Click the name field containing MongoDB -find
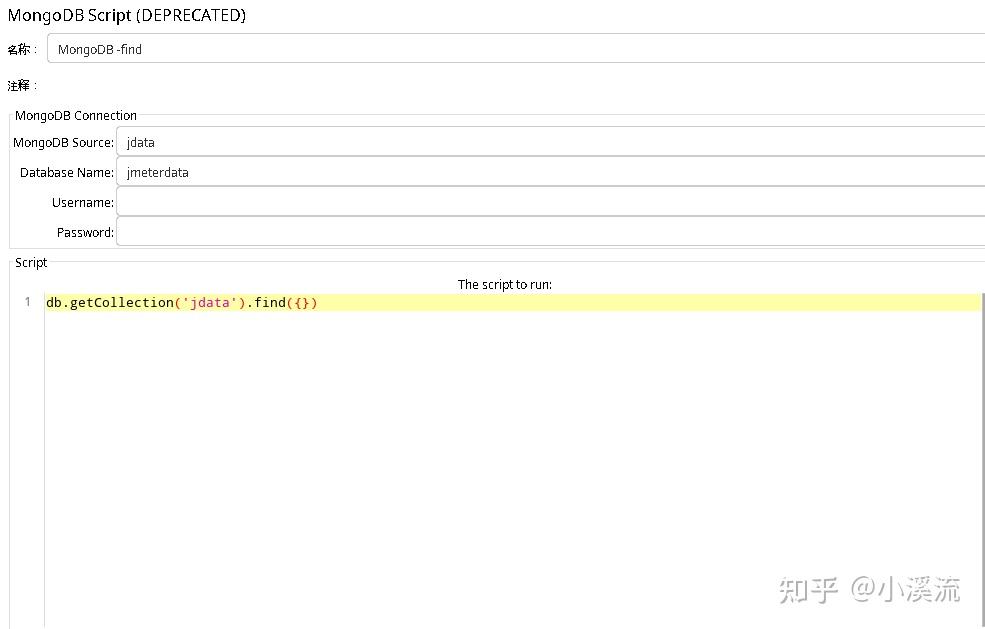This screenshot has width=985, height=629. tap(516, 49)
